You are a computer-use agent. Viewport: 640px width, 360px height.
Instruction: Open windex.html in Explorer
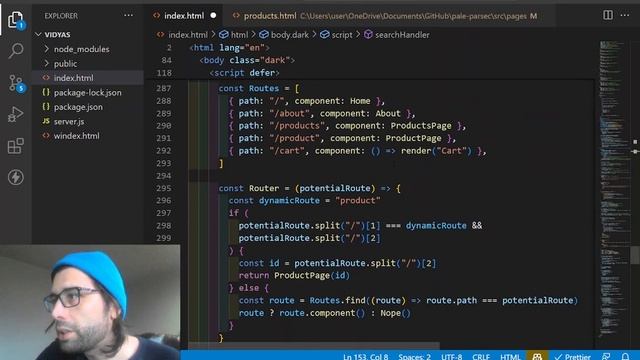(76, 136)
